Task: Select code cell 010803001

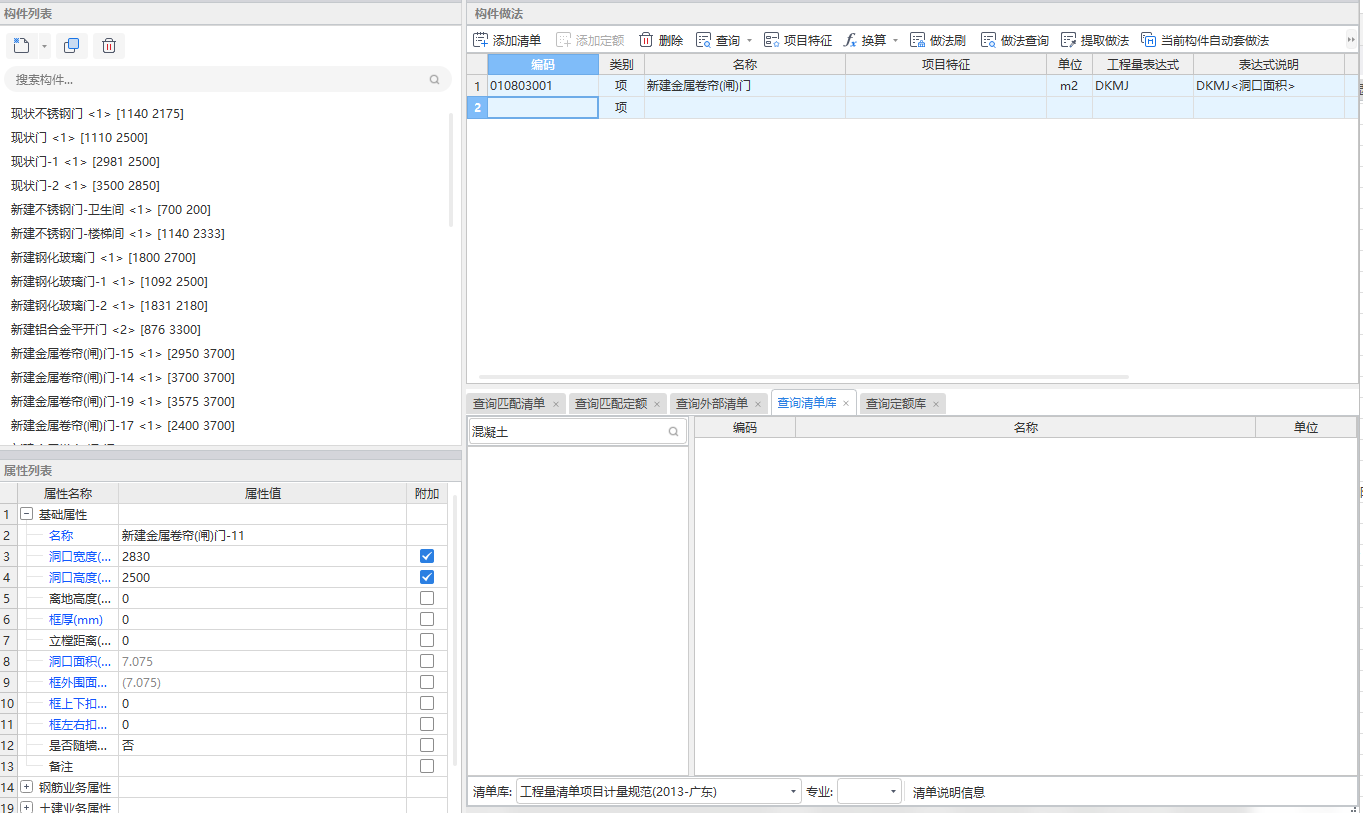Action: [543, 86]
